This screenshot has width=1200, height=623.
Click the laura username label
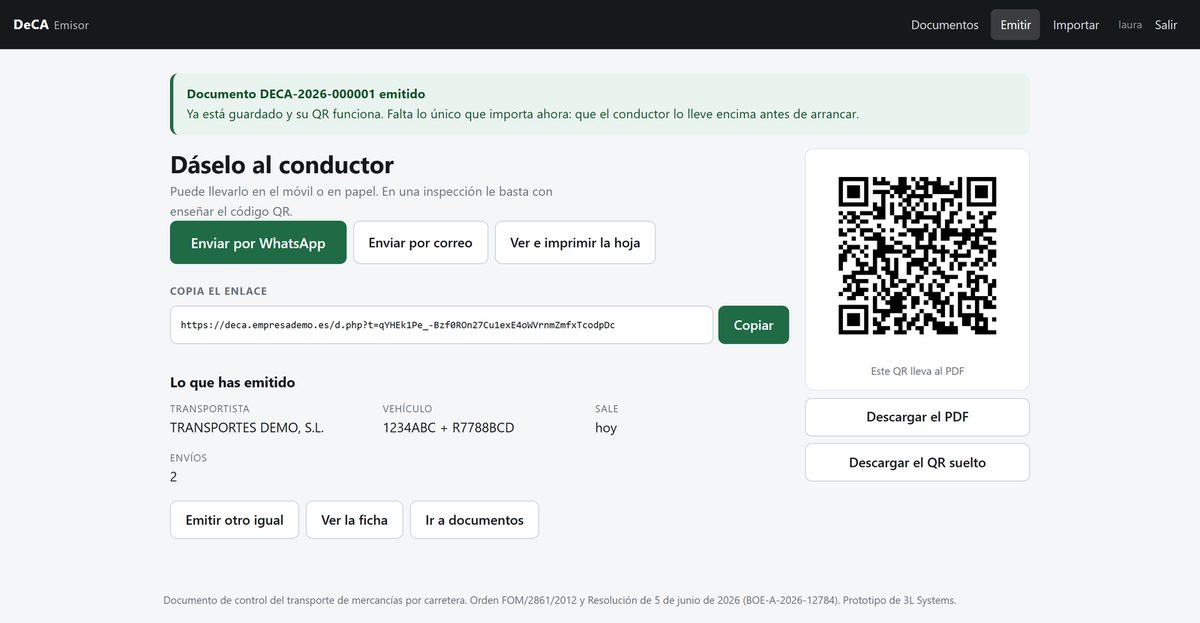tap(1130, 25)
